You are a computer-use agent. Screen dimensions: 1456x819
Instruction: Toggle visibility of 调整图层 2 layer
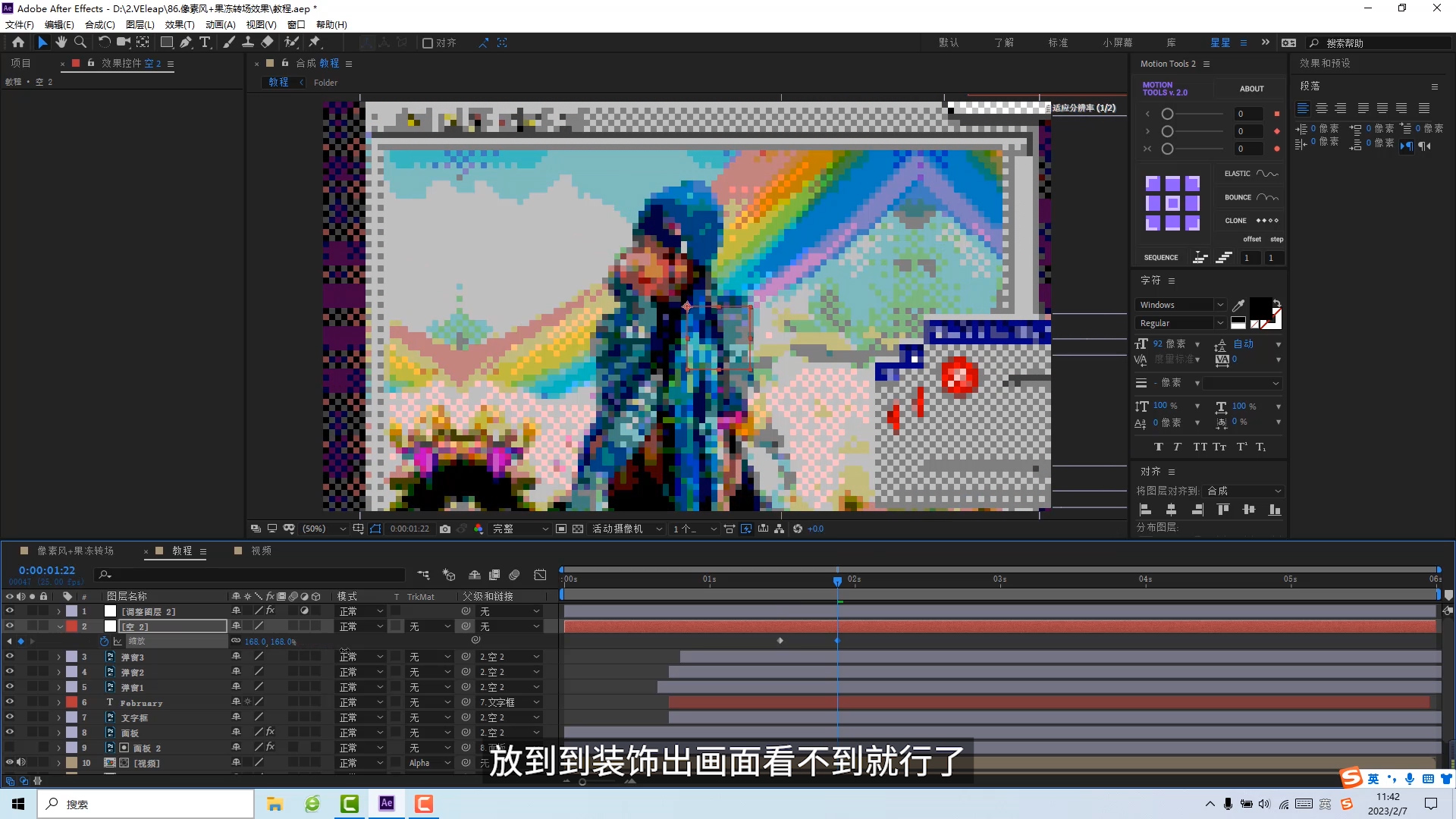[x=9, y=611]
